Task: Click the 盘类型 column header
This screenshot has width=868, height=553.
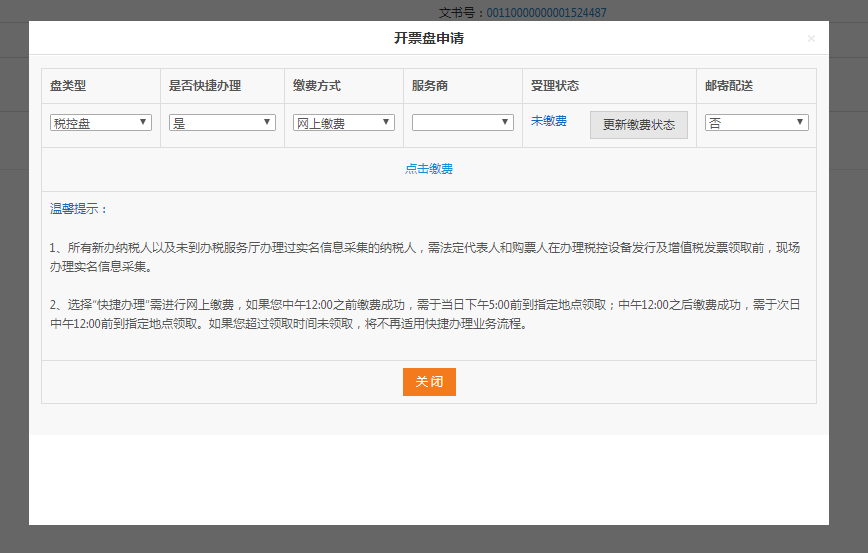Action: point(68,86)
